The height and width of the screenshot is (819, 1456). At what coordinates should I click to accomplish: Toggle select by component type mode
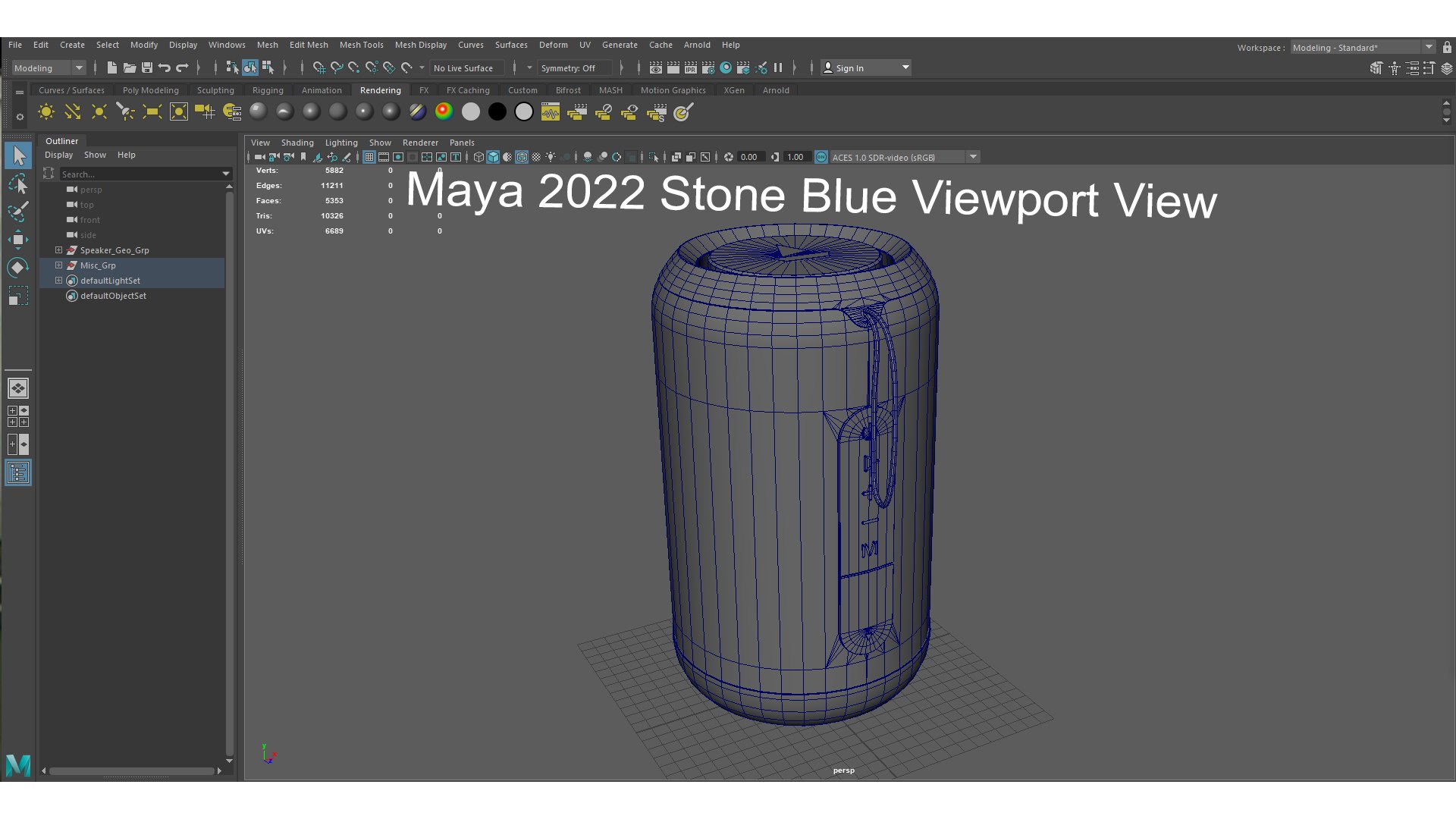point(268,67)
